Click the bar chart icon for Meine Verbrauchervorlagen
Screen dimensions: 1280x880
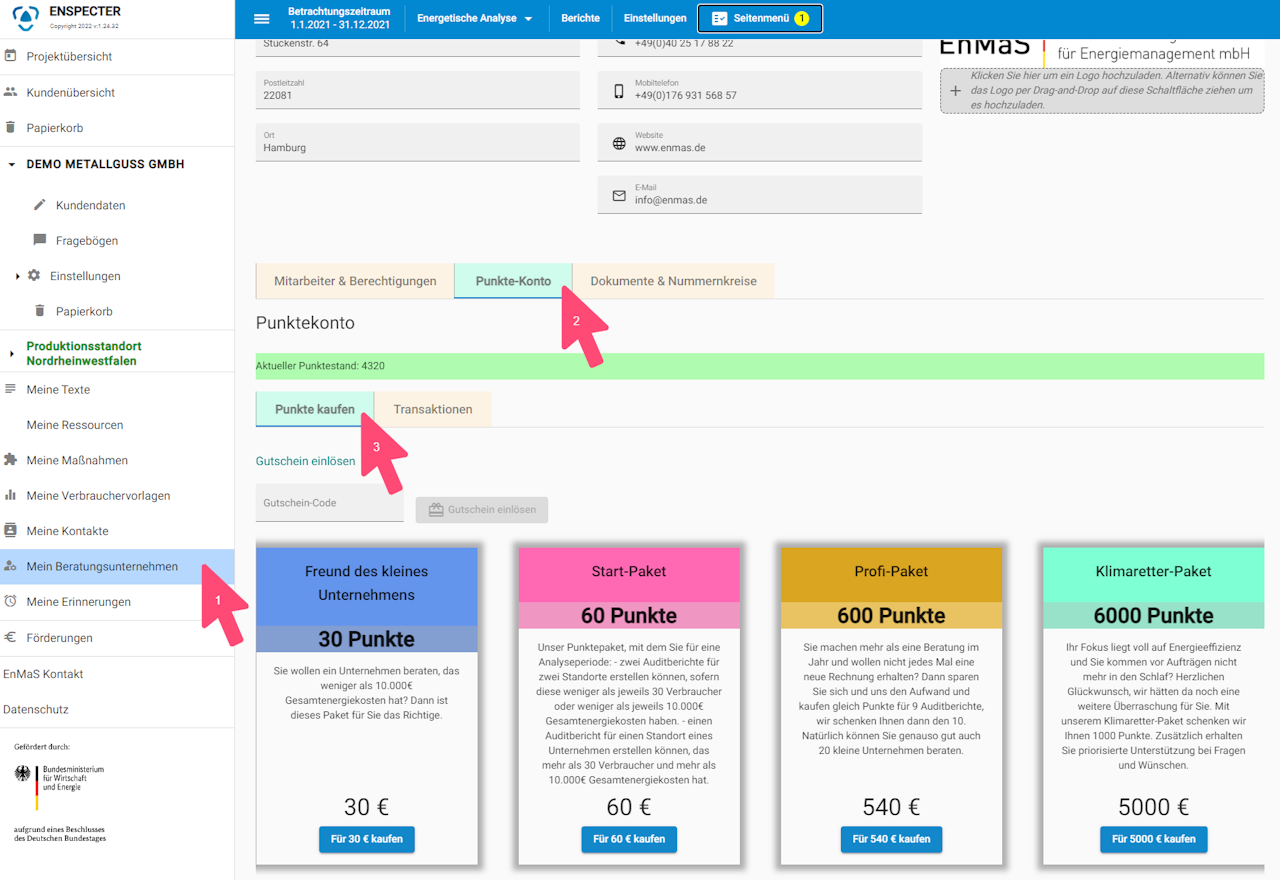pyautogui.click(x=11, y=495)
